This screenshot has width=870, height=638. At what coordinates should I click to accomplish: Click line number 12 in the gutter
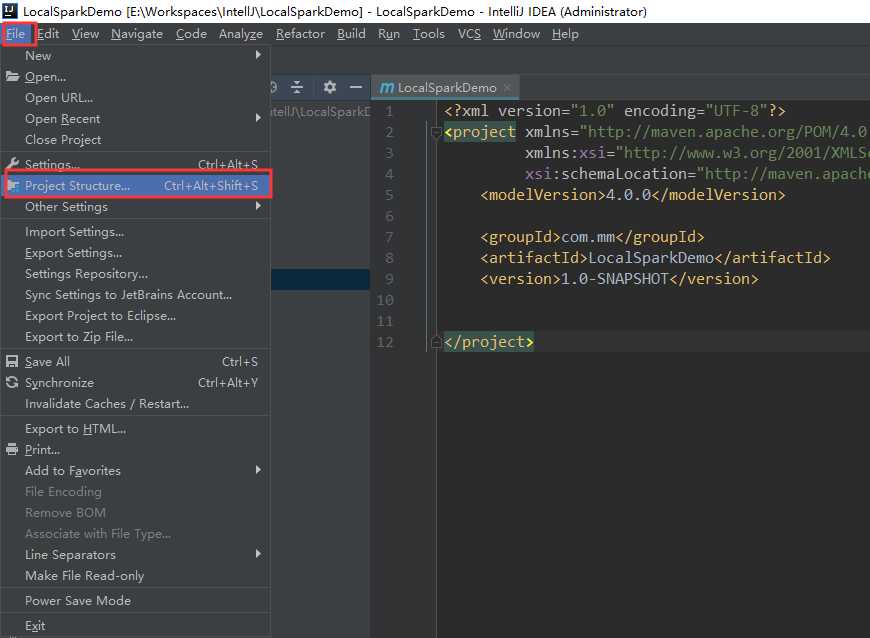coord(385,342)
